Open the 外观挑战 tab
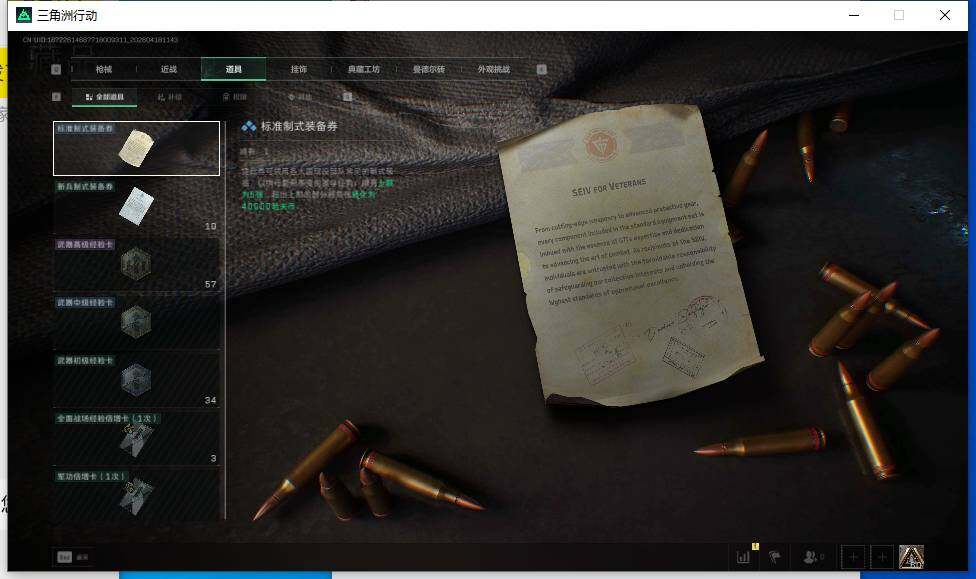This screenshot has width=976, height=579. coord(493,70)
